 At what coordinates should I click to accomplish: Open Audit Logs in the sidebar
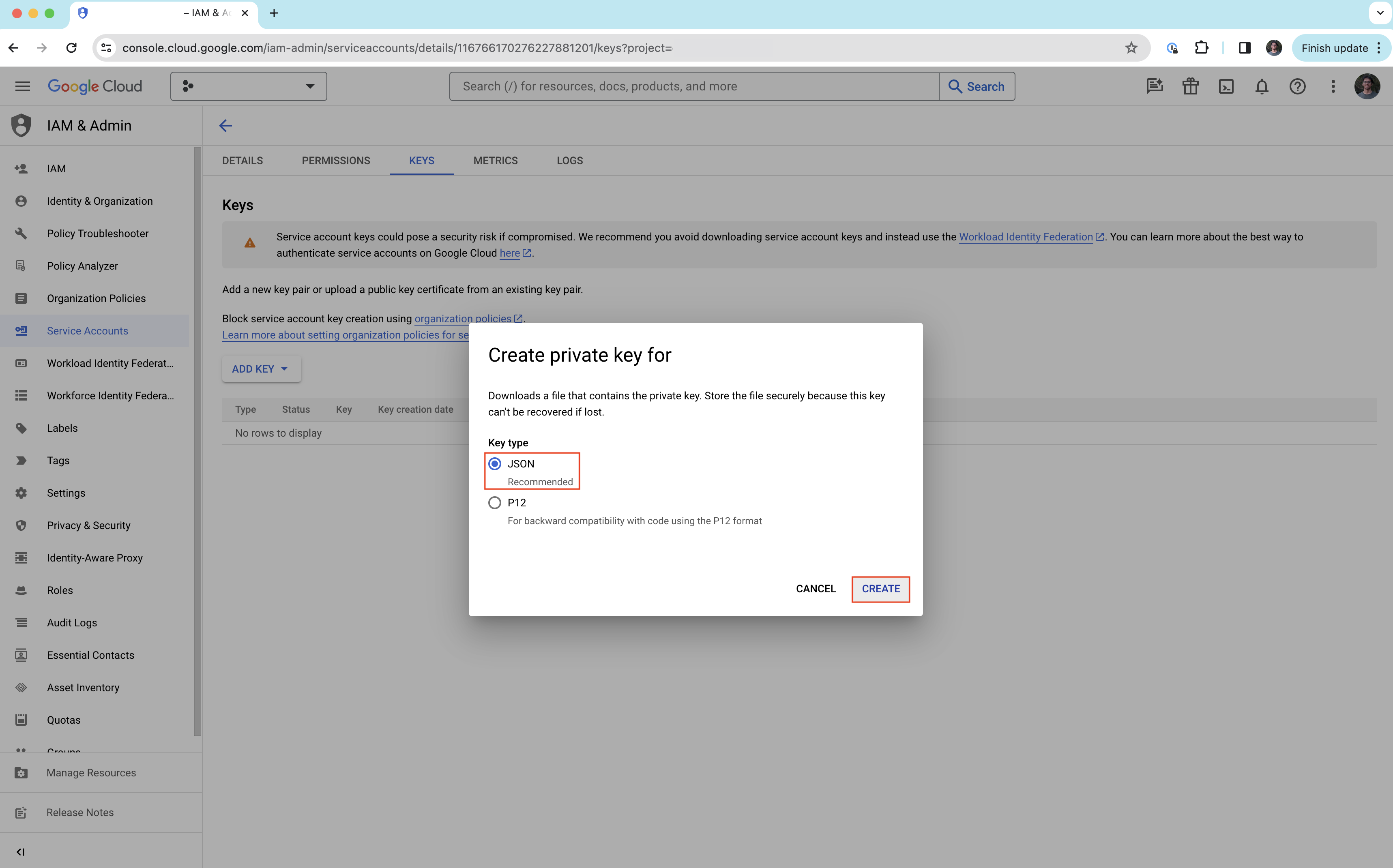tap(95, 623)
